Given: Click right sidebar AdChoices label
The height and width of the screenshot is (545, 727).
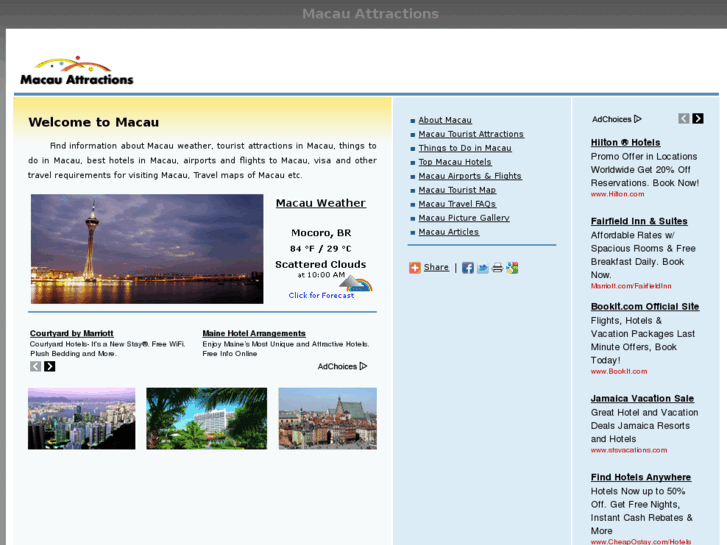Looking at the screenshot, I should click(x=617, y=119).
